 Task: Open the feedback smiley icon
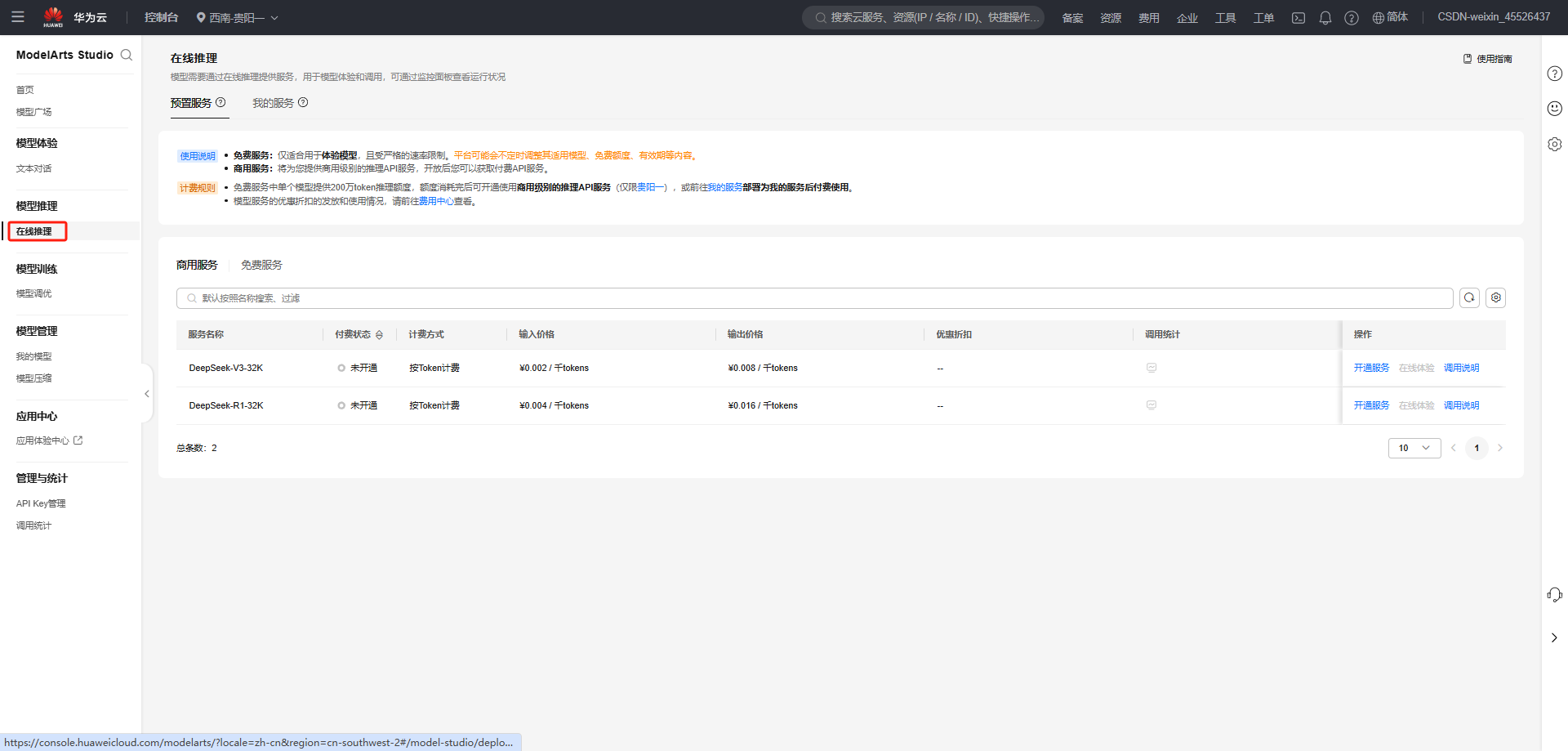(x=1555, y=109)
